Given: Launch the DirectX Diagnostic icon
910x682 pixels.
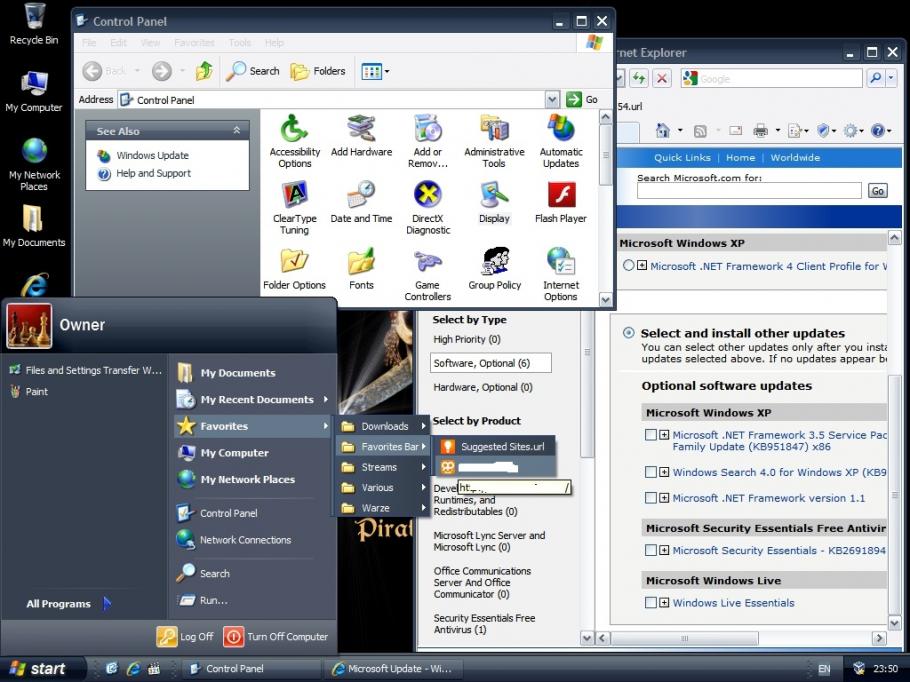Looking at the screenshot, I should pos(428,198).
